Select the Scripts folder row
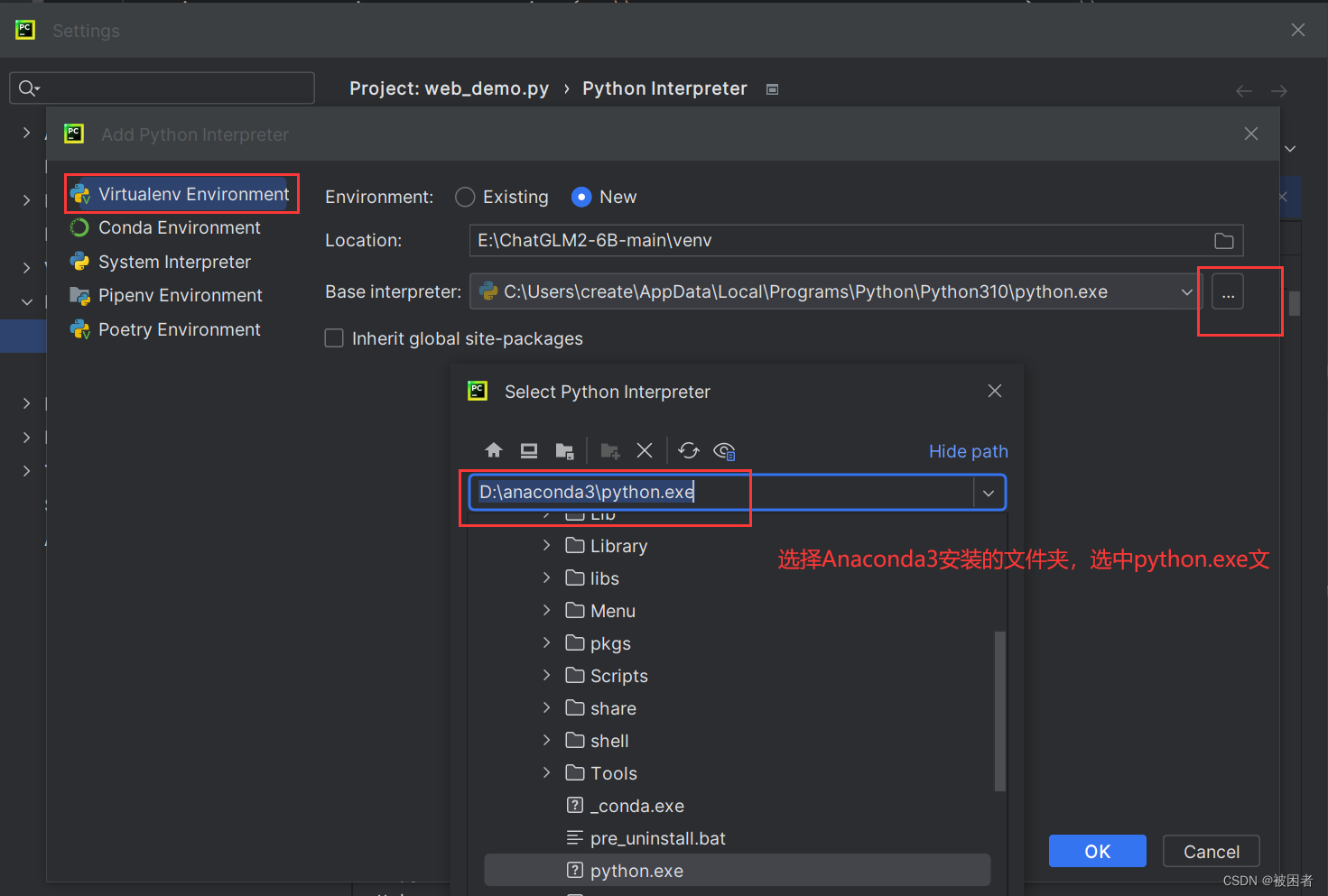Screen dimensions: 1328x896 (737, 676)
